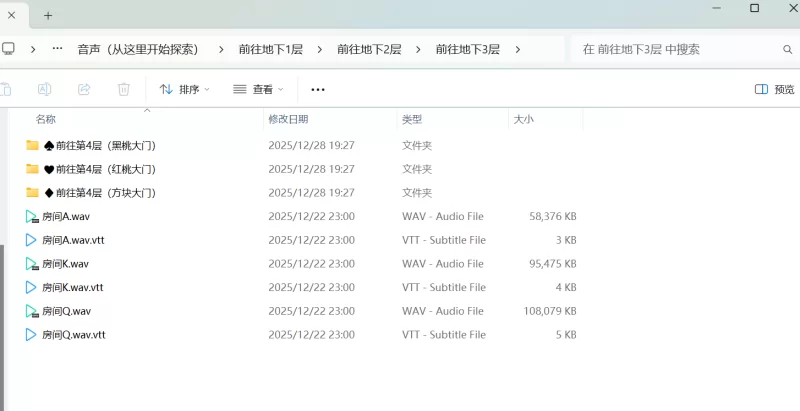Select the 房间A.wav.vtt subtitle file icon
800x411 pixels.
pyautogui.click(x=31, y=240)
